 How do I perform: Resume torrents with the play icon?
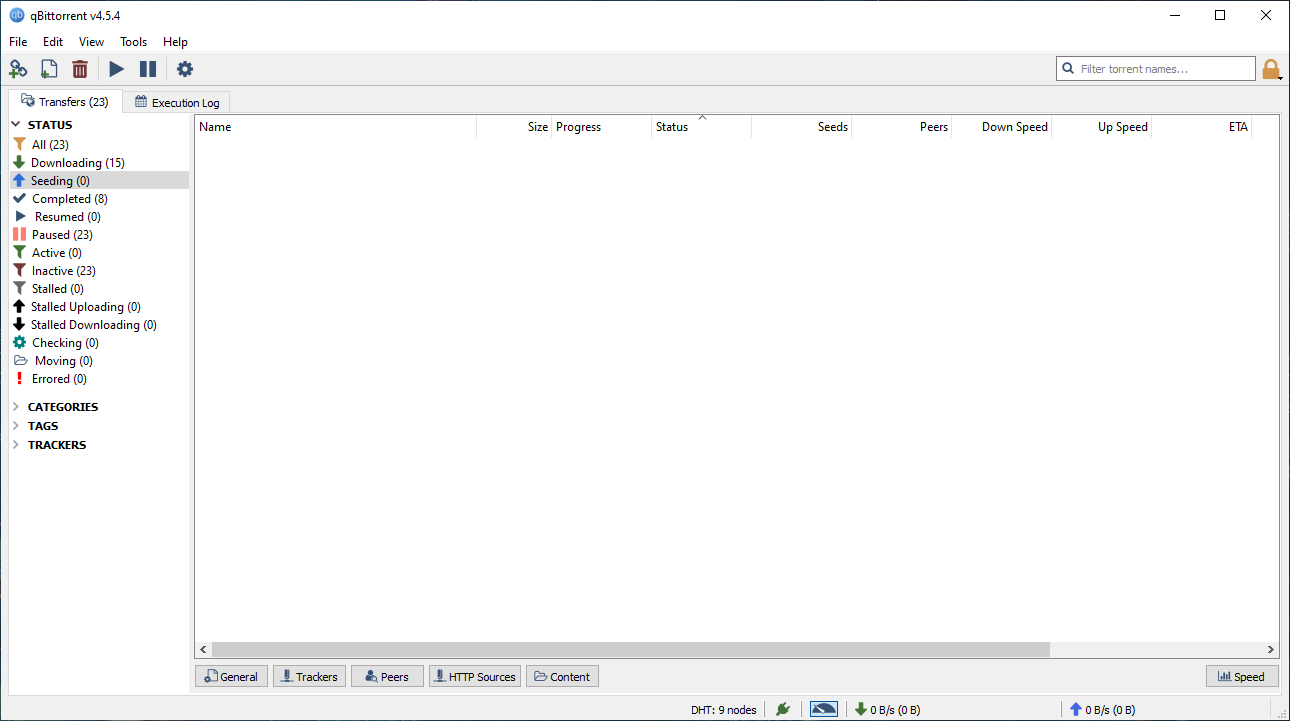click(116, 69)
